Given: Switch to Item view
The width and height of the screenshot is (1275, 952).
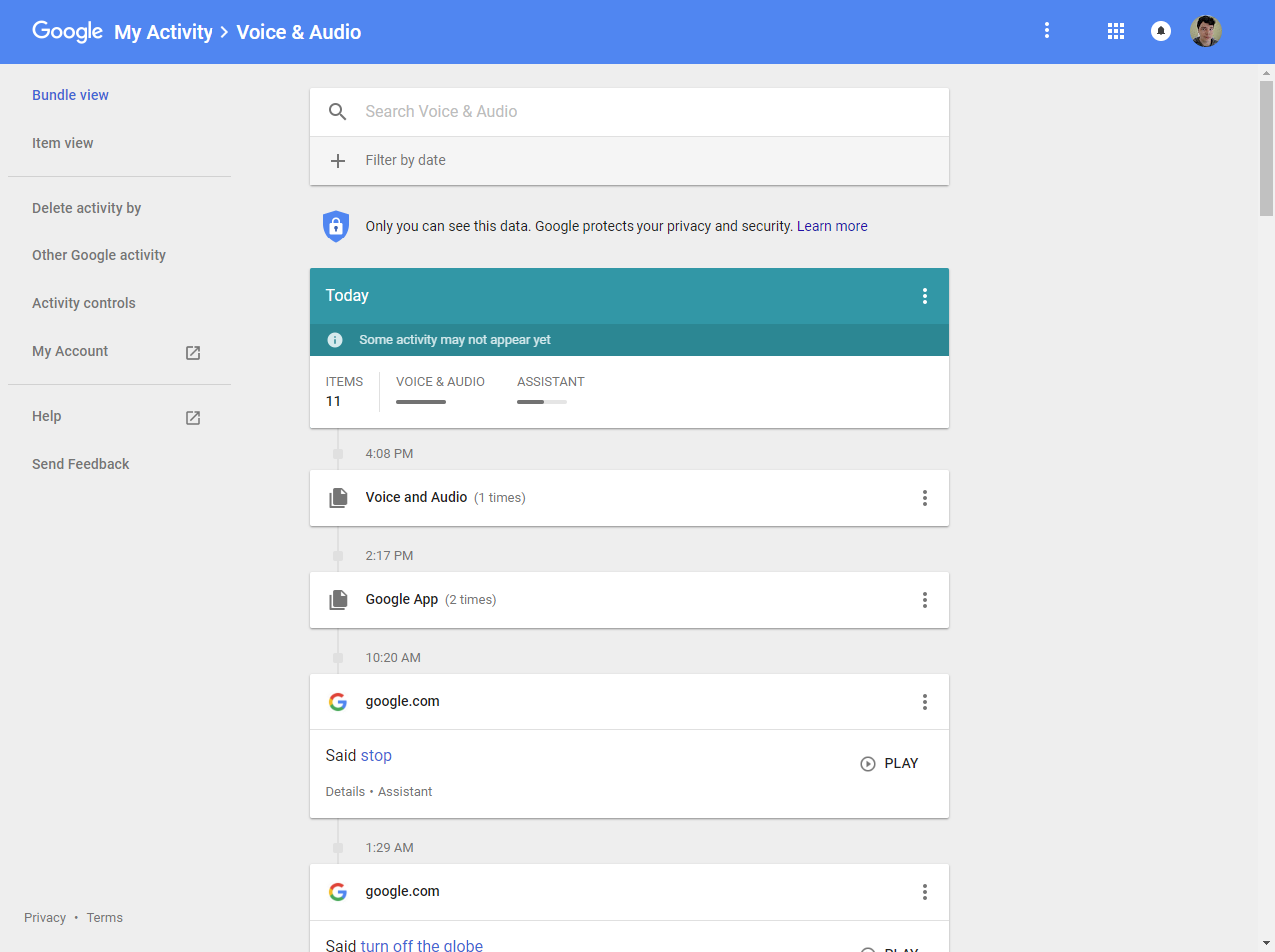Looking at the screenshot, I should click(63, 143).
